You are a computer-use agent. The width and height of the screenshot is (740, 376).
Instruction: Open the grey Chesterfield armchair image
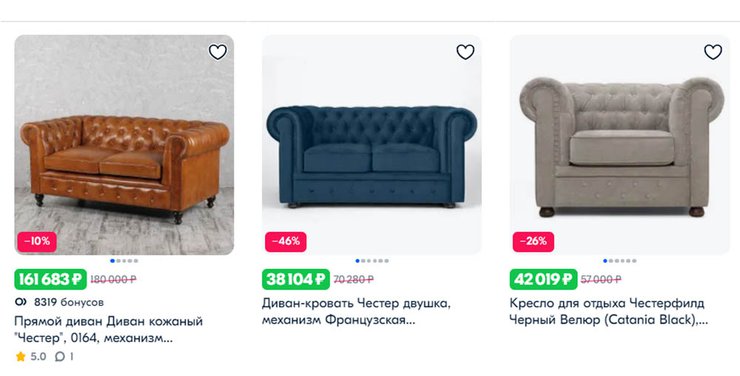coord(620,145)
